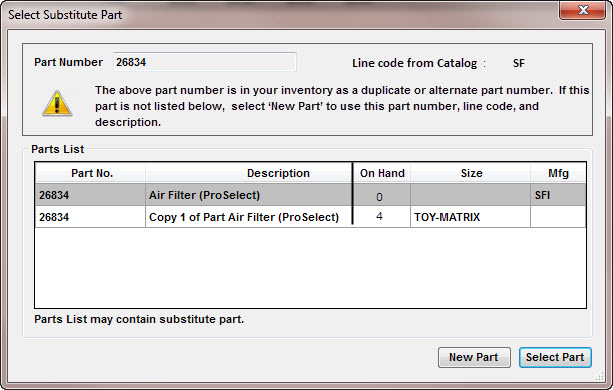
Task: Sort by the Part No. column header
Action: (90, 173)
